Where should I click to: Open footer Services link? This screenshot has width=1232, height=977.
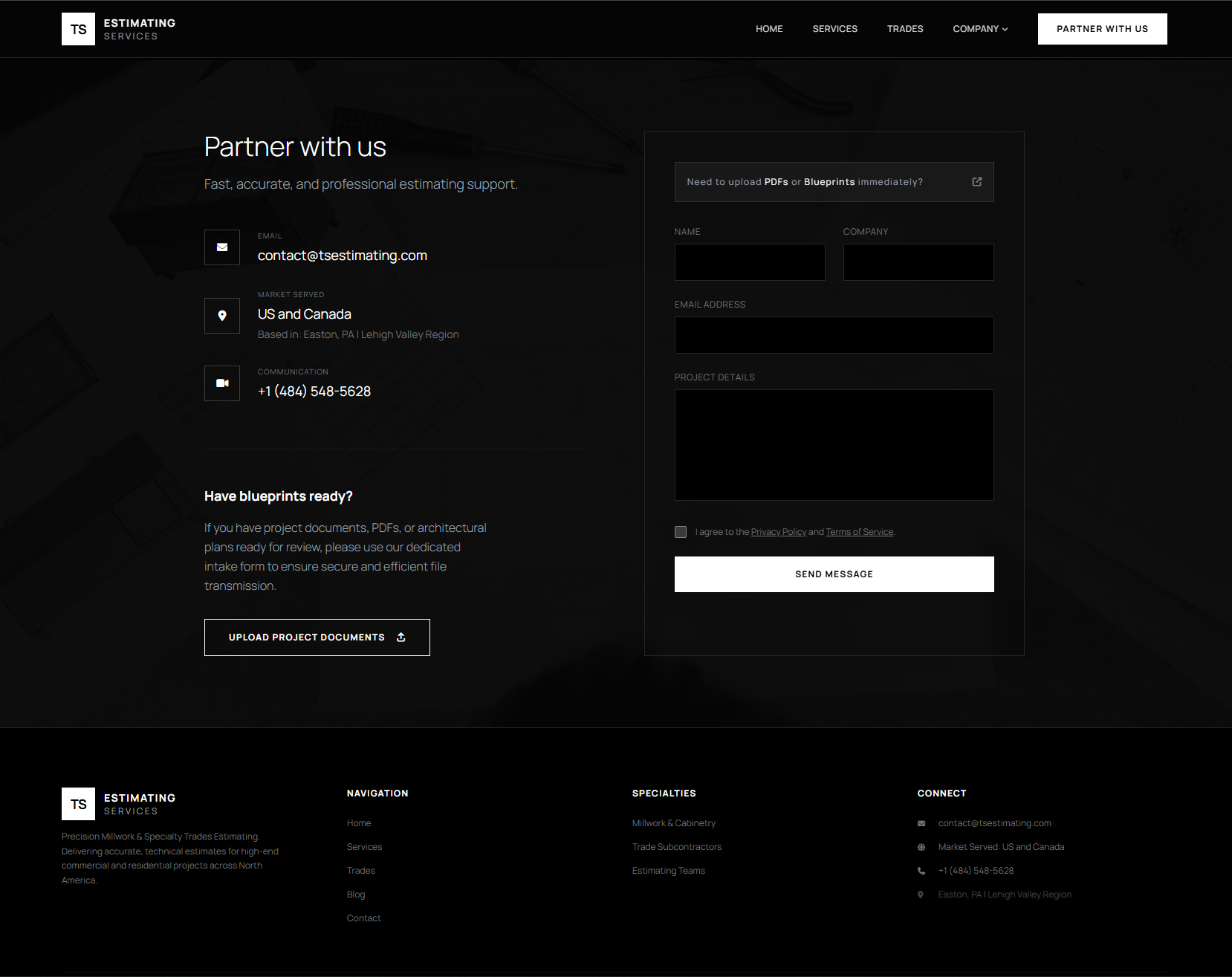[x=364, y=847]
